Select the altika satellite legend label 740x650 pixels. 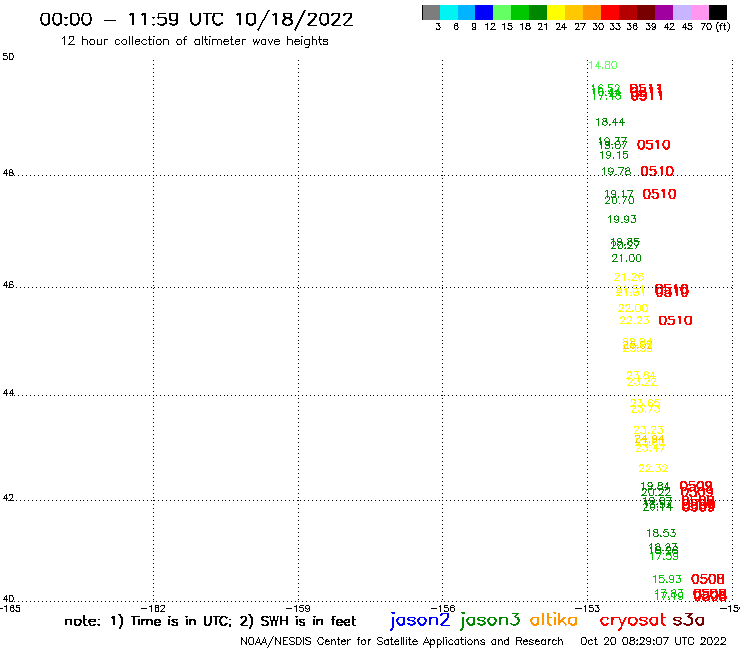point(554,620)
